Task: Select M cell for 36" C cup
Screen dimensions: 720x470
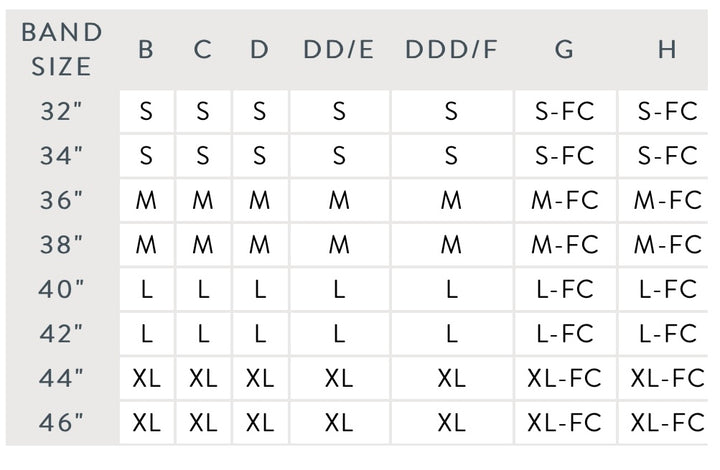Action: (x=203, y=200)
